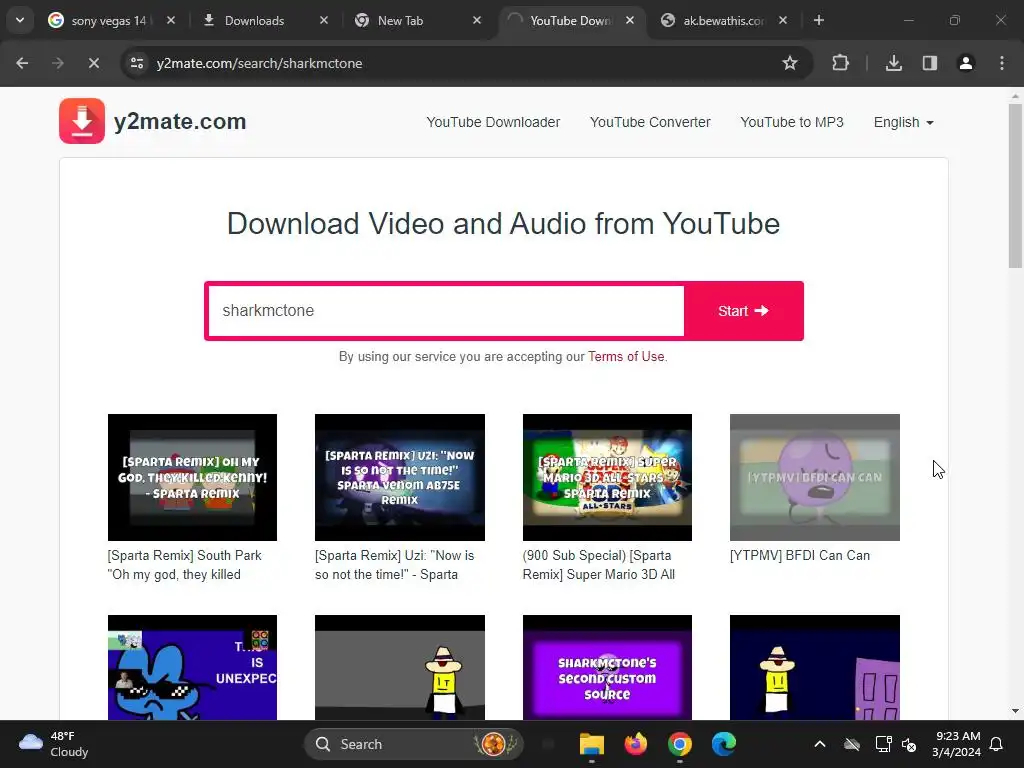Select the BFDI Can Can video thumbnail

814,477
